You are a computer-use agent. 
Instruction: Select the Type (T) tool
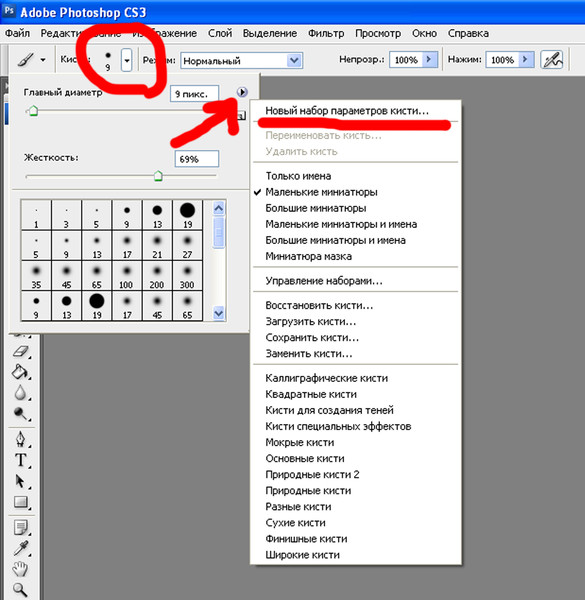(20, 460)
